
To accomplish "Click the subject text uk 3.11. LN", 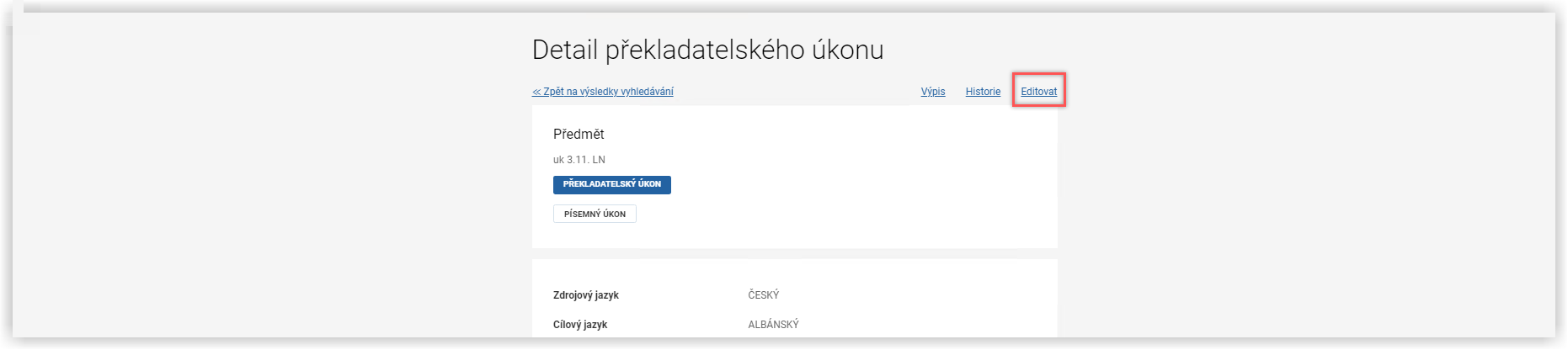I will pyautogui.click(x=579, y=160).
